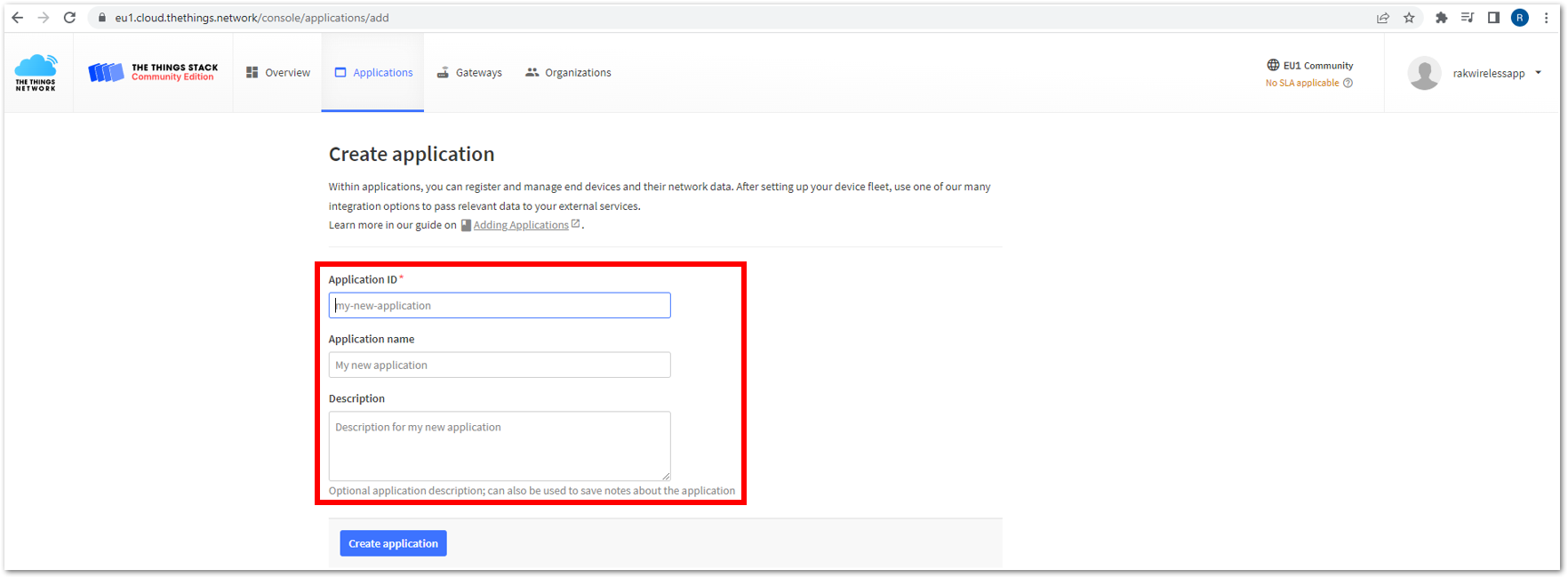Click into the Description text area
This screenshot has height=578, width=1568.
(x=500, y=446)
